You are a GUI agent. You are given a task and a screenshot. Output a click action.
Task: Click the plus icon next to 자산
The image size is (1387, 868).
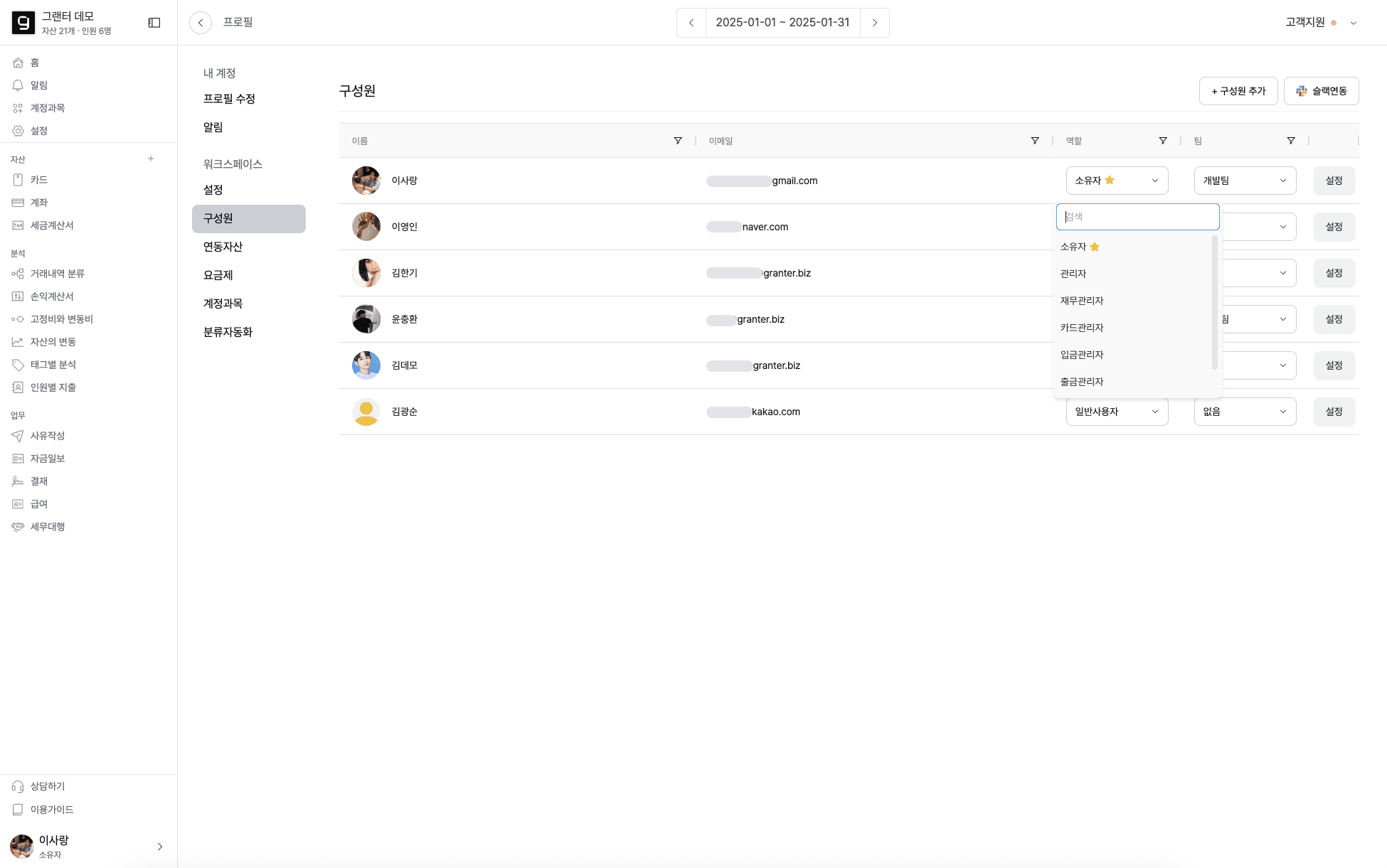point(151,159)
